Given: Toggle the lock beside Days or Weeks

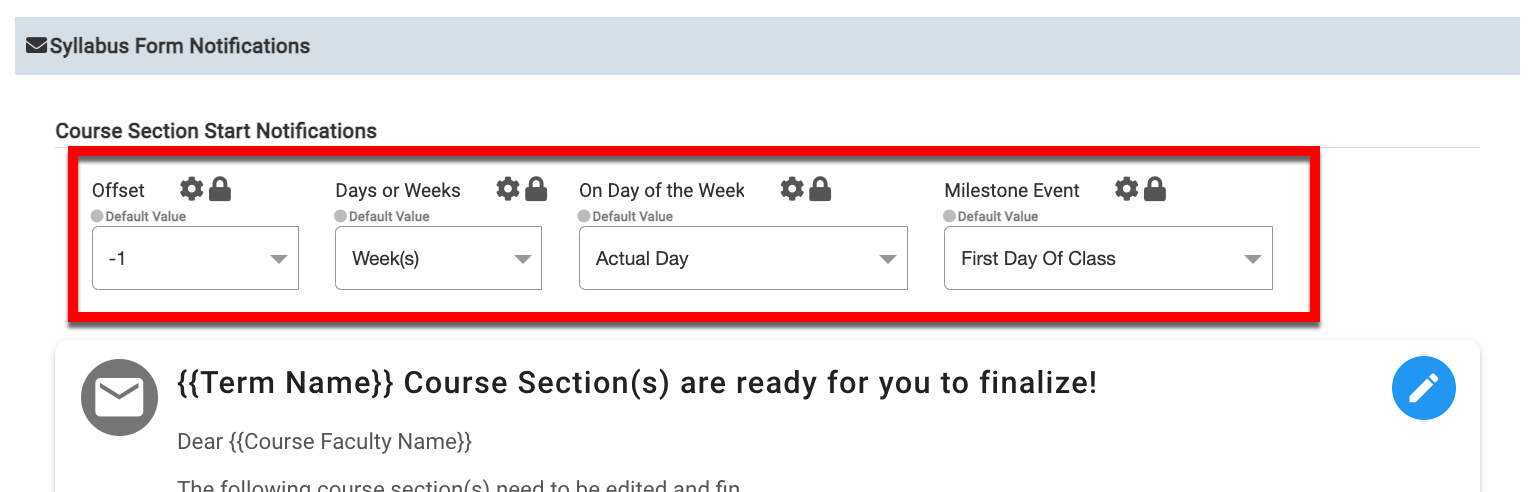Looking at the screenshot, I should (x=537, y=188).
